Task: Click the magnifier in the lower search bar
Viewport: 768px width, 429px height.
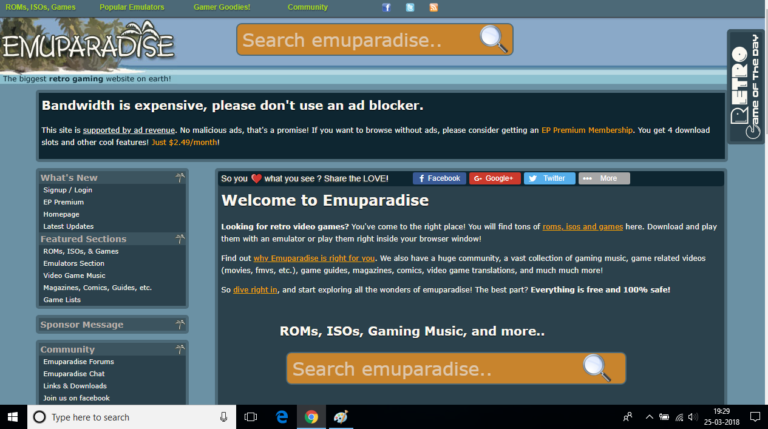Action: [597, 368]
